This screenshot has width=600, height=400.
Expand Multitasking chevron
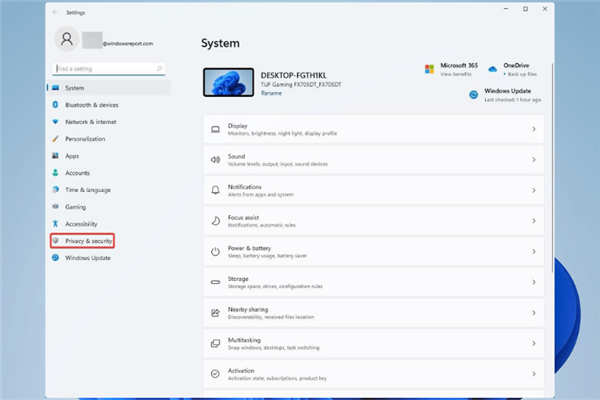(x=533, y=343)
